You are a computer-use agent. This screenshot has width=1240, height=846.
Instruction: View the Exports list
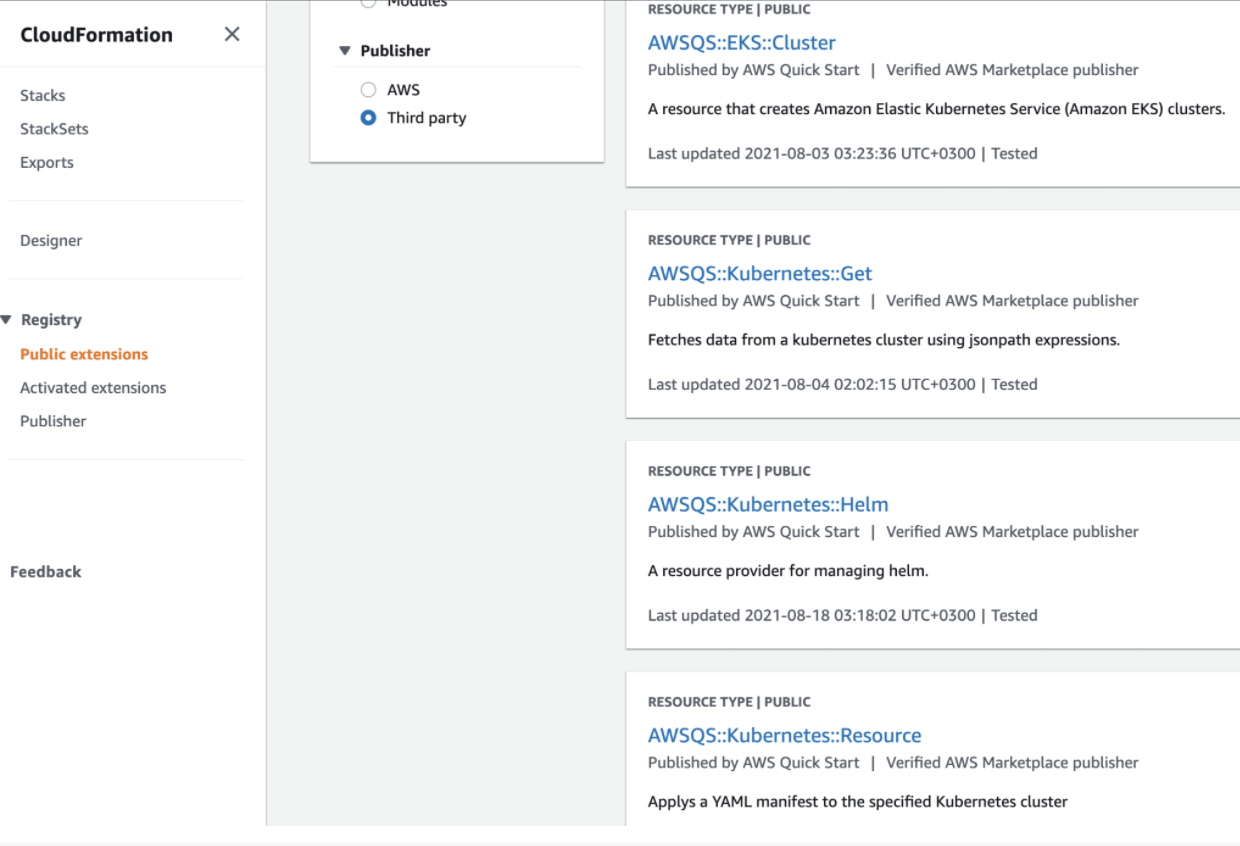[46, 162]
